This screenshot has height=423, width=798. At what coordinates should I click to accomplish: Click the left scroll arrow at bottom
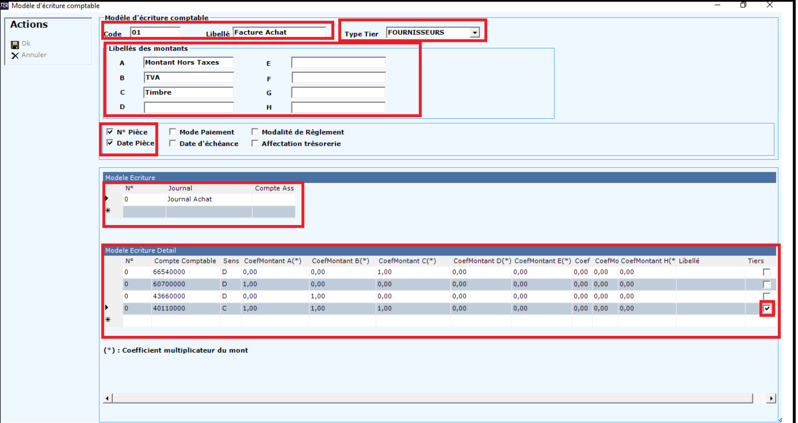pos(107,398)
